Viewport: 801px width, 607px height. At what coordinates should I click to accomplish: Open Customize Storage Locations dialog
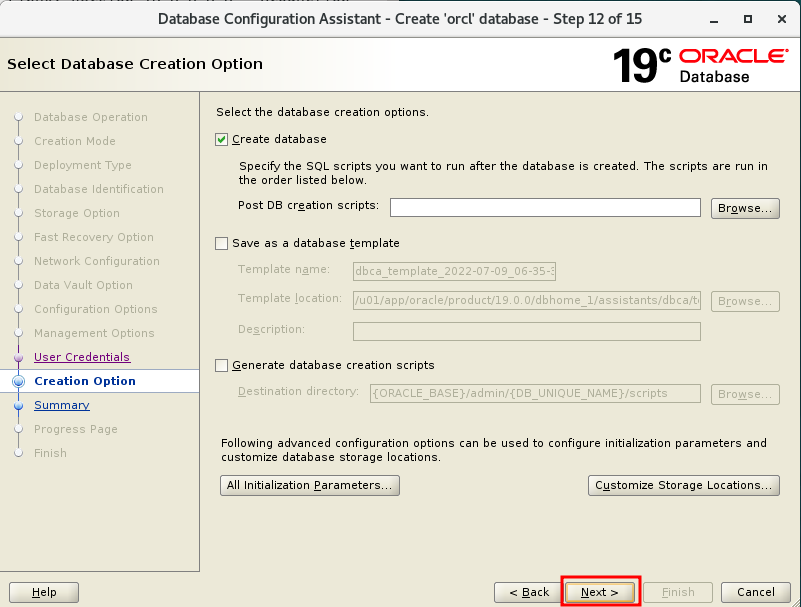(684, 485)
